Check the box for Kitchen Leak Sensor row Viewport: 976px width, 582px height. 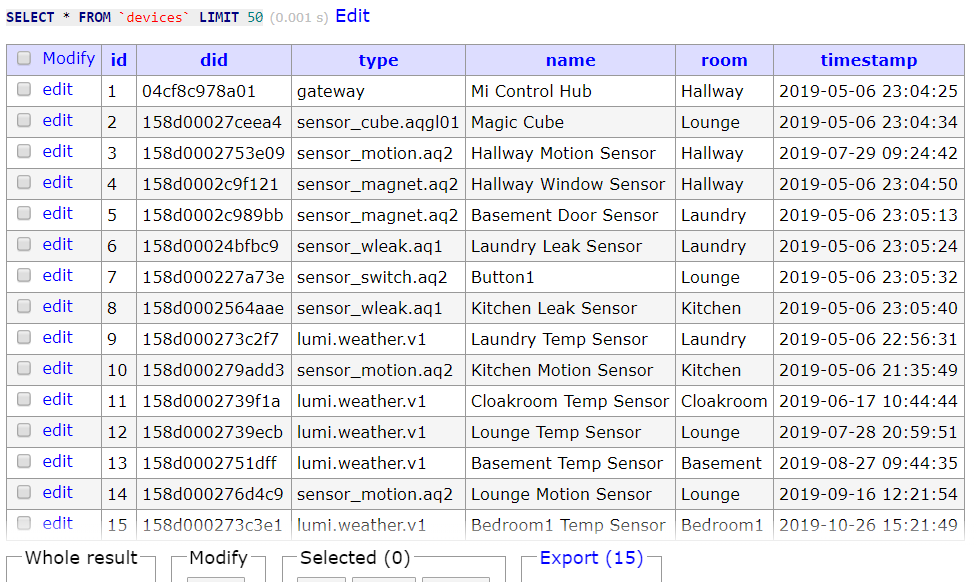(x=24, y=306)
